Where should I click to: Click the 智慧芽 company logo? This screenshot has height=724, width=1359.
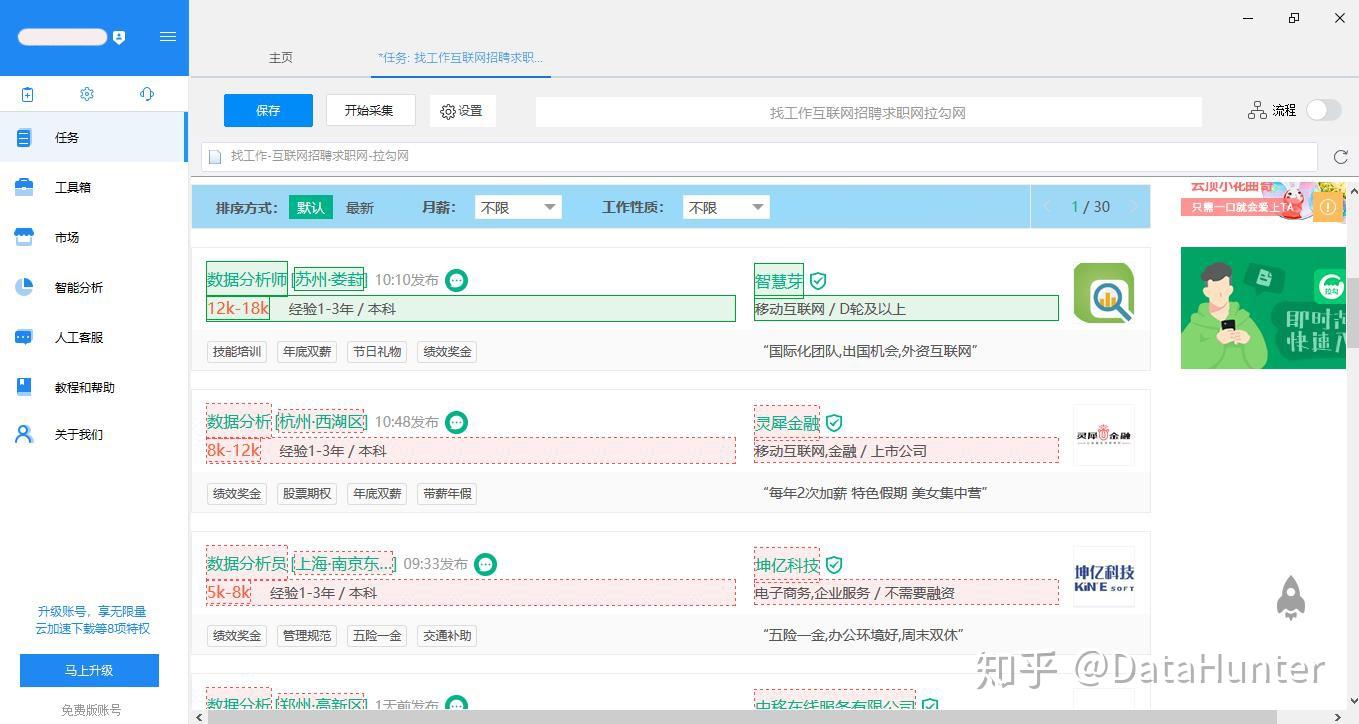coord(1104,293)
